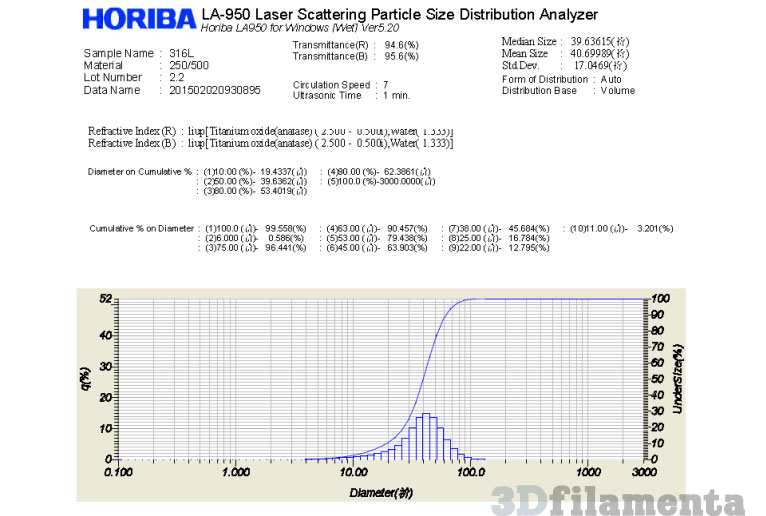
Task: Click the q(%) left axis label
Action: (x=85, y=378)
